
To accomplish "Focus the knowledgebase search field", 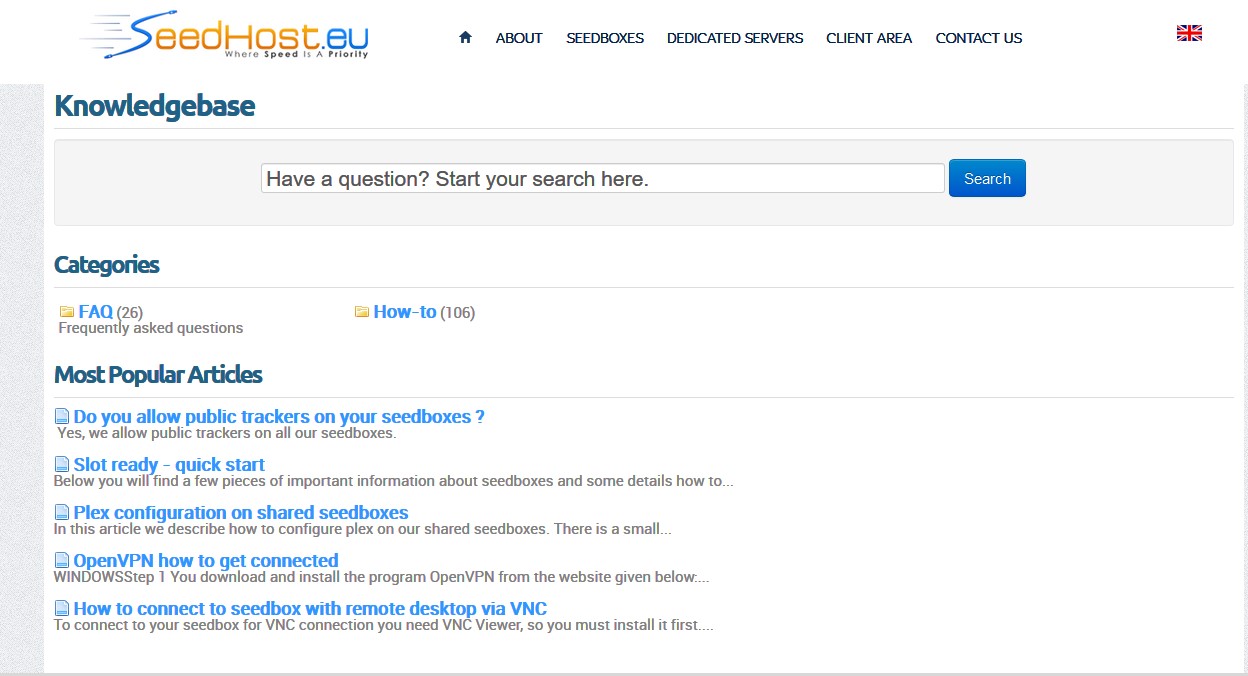I will 603,178.
